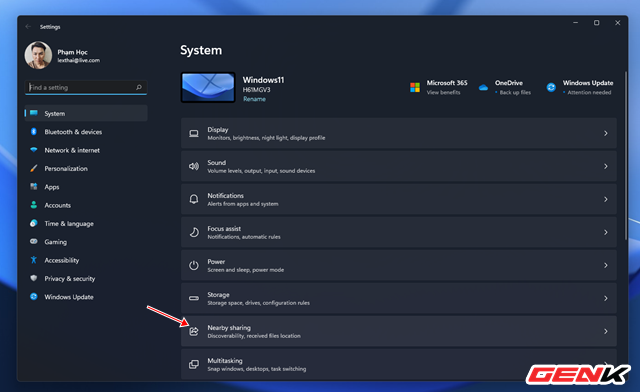Click the search magnifier icon

point(139,87)
